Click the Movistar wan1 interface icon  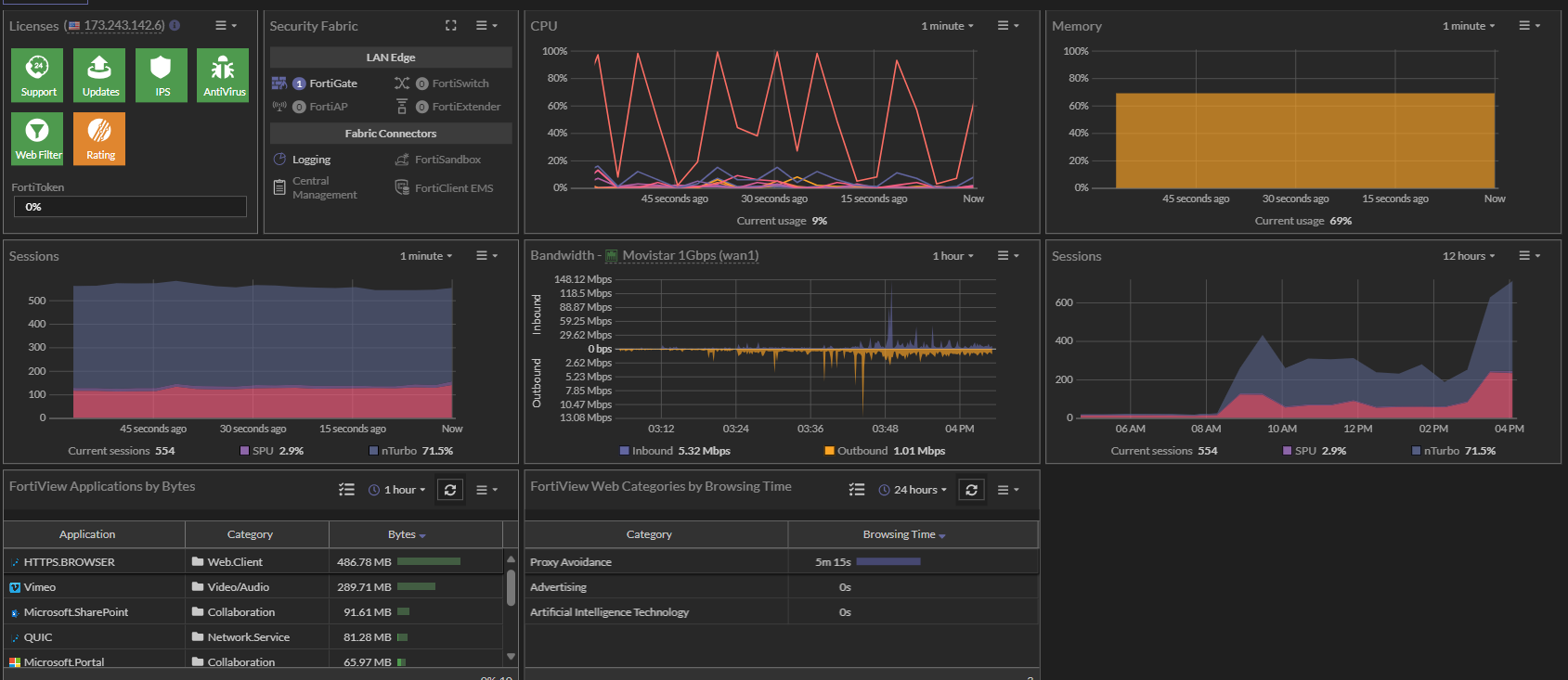pos(611,256)
